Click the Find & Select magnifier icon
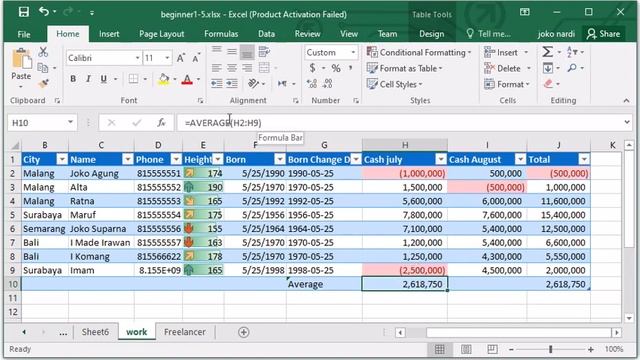The height and width of the screenshot is (360, 640). (572, 68)
